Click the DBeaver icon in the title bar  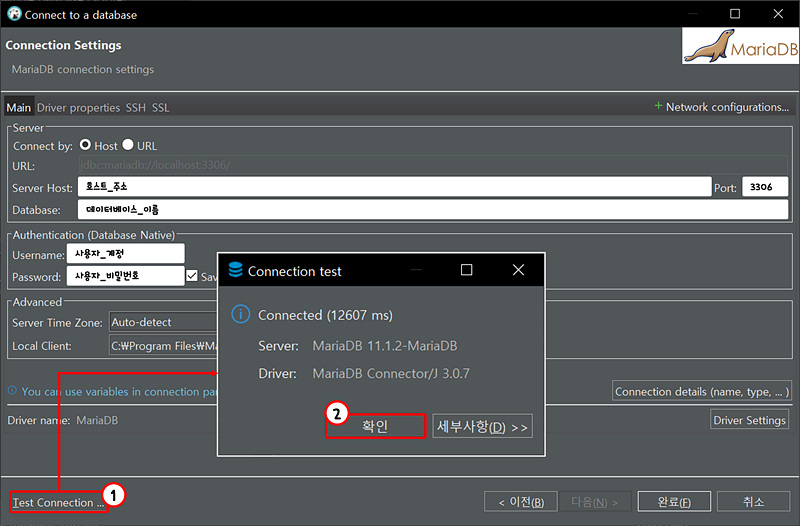click(14, 14)
